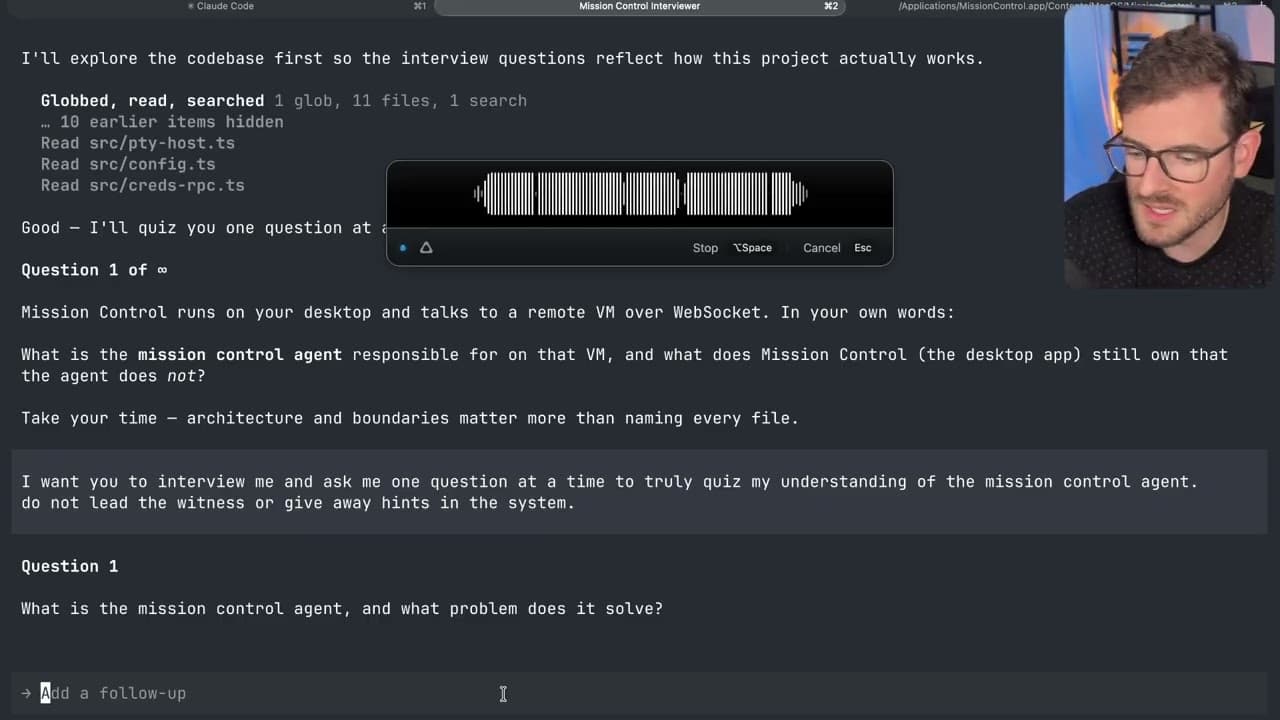1280x720 pixels.
Task: Click 'Read src/creds-rpc.ts' entry
Action: coord(143,185)
